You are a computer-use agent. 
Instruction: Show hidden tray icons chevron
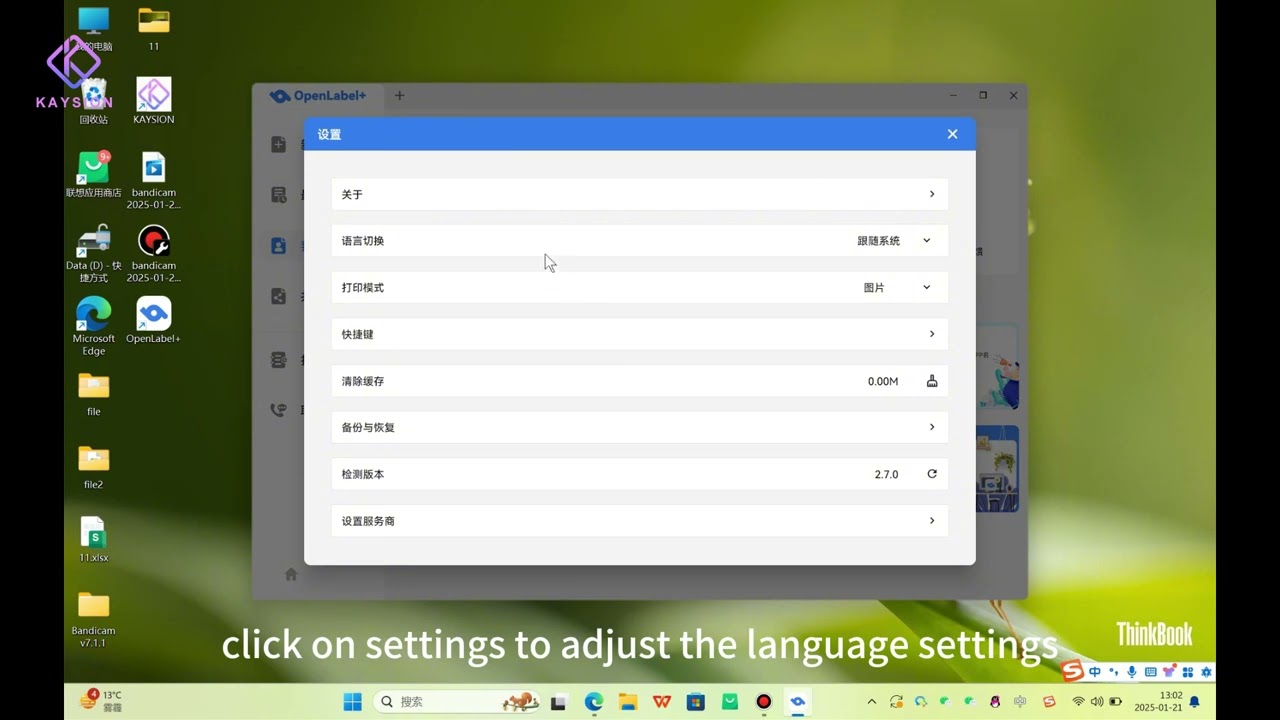[x=871, y=702]
